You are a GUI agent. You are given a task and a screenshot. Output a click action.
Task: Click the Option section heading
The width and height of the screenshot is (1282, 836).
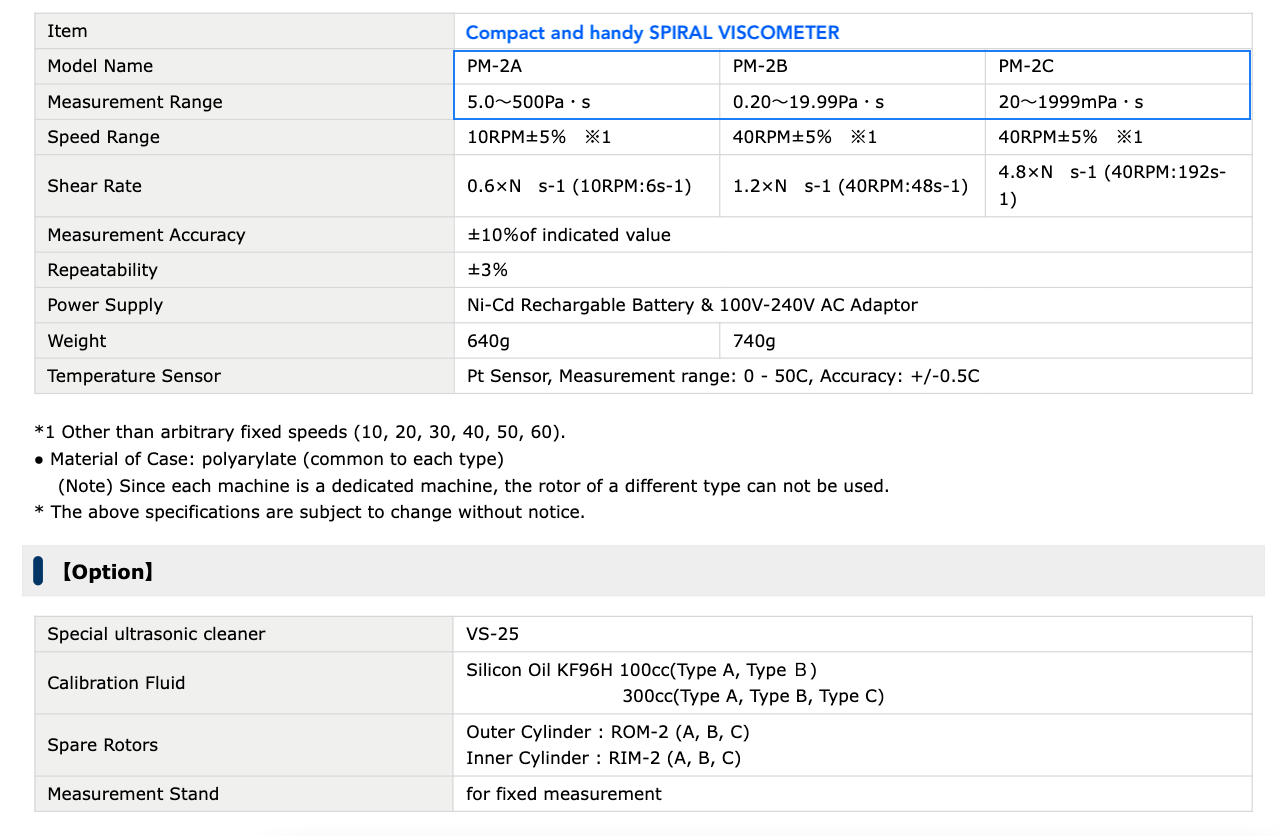point(108,572)
